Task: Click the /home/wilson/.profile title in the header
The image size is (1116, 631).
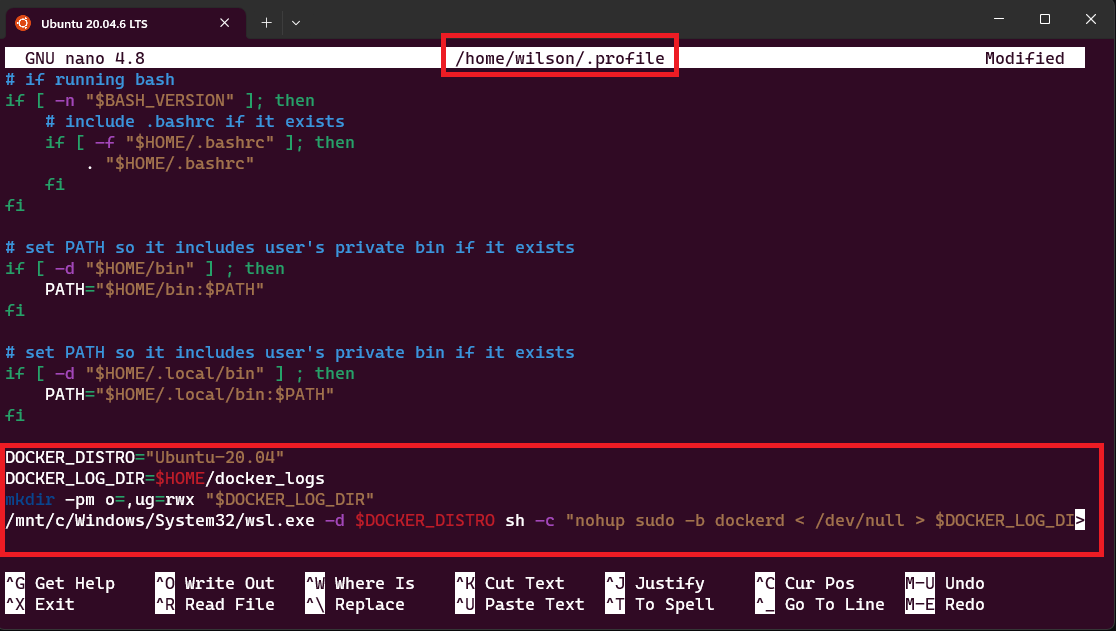Action: tap(559, 57)
